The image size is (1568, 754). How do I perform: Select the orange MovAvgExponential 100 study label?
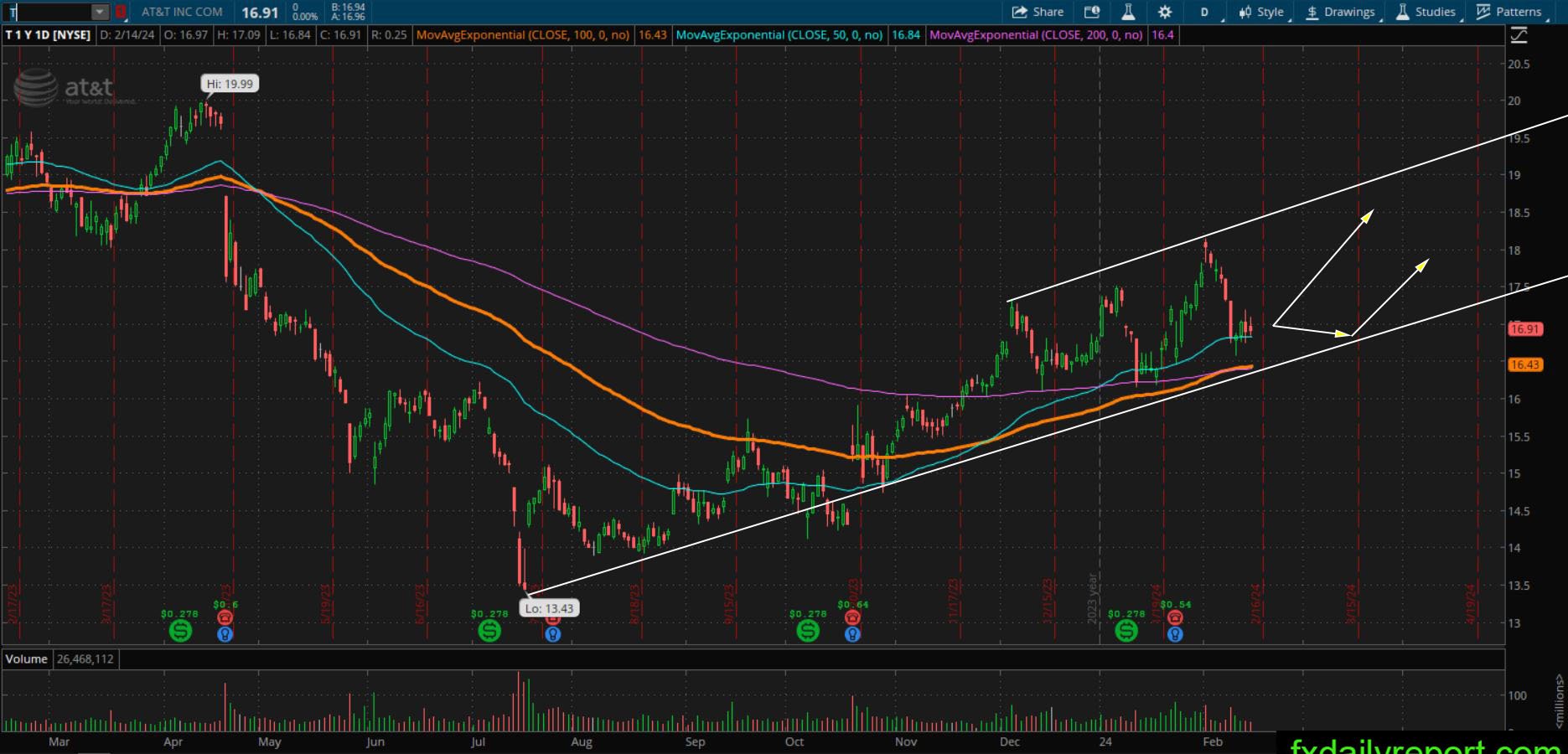coord(522,35)
